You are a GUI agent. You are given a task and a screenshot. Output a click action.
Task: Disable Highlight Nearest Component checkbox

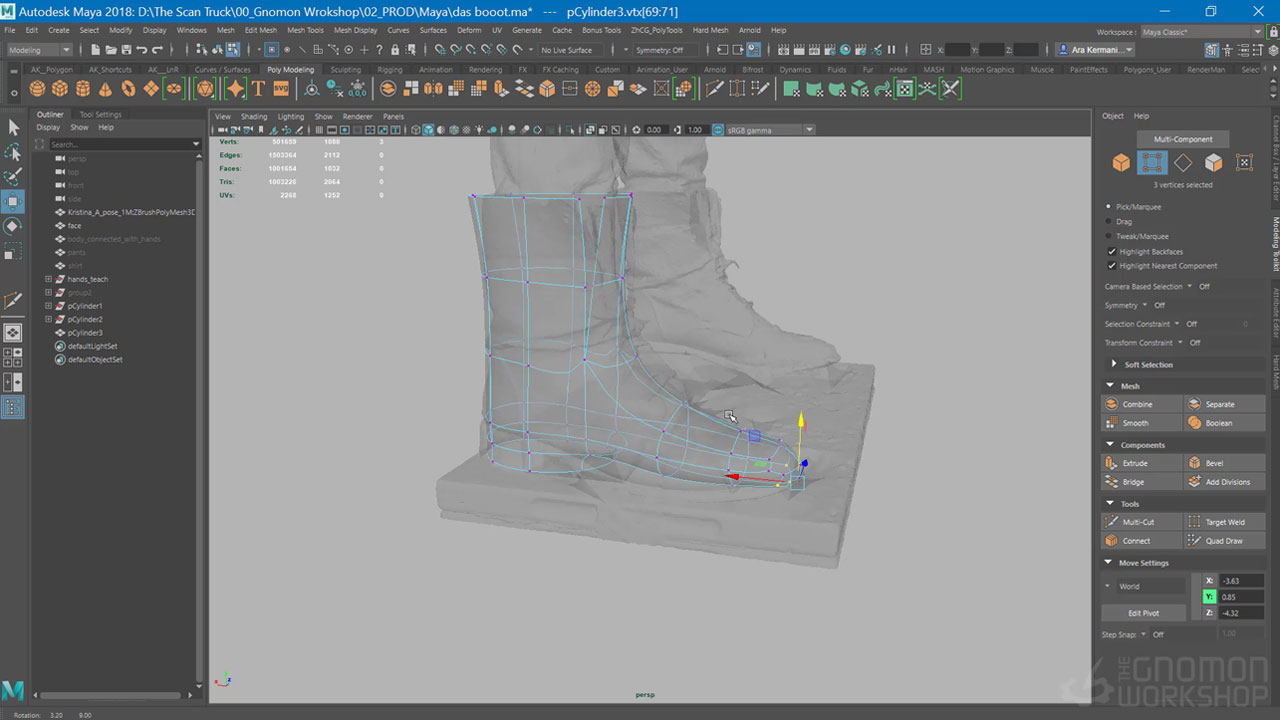coord(1112,266)
